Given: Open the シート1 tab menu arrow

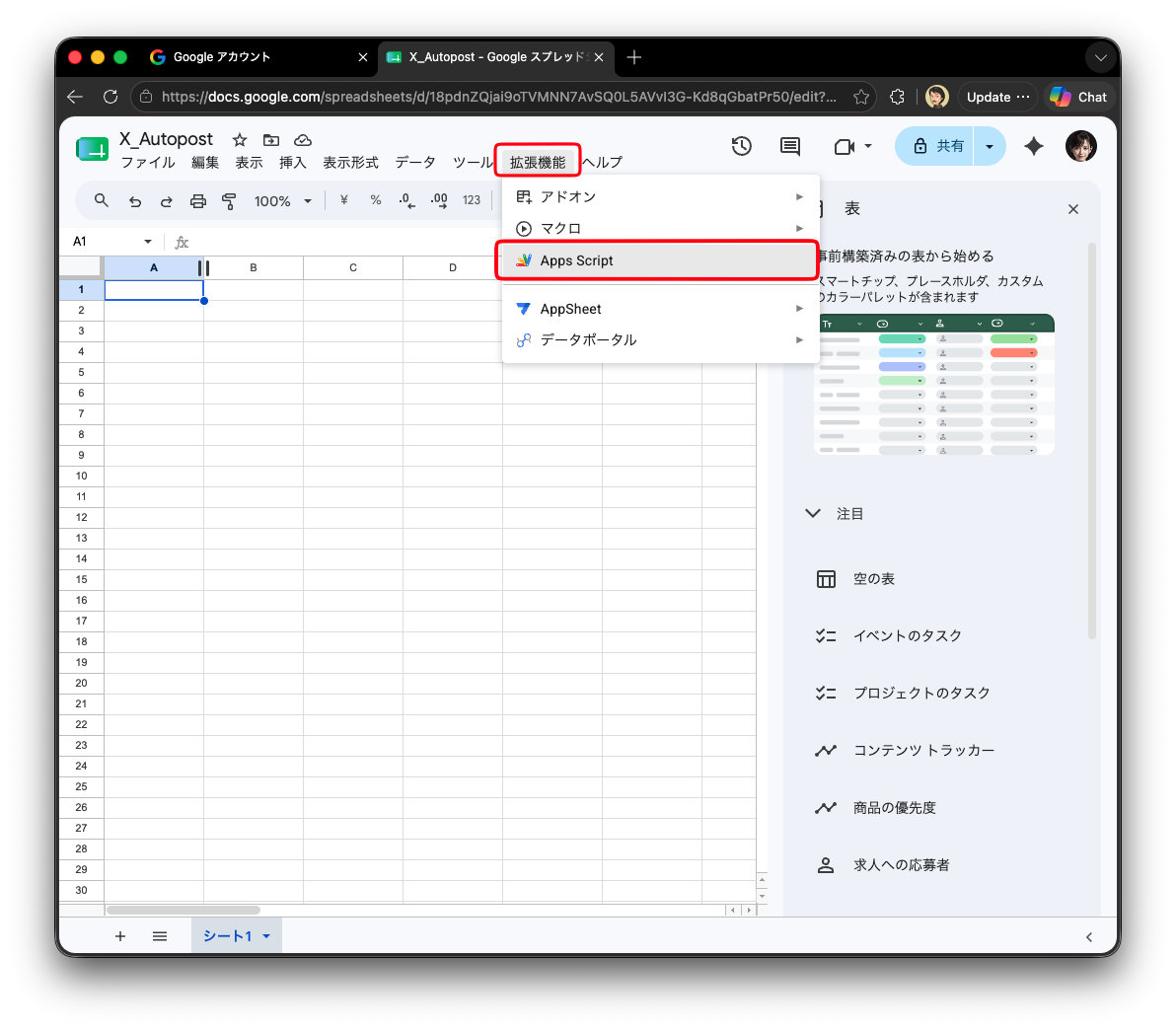Looking at the screenshot, I should coord(266,936).
